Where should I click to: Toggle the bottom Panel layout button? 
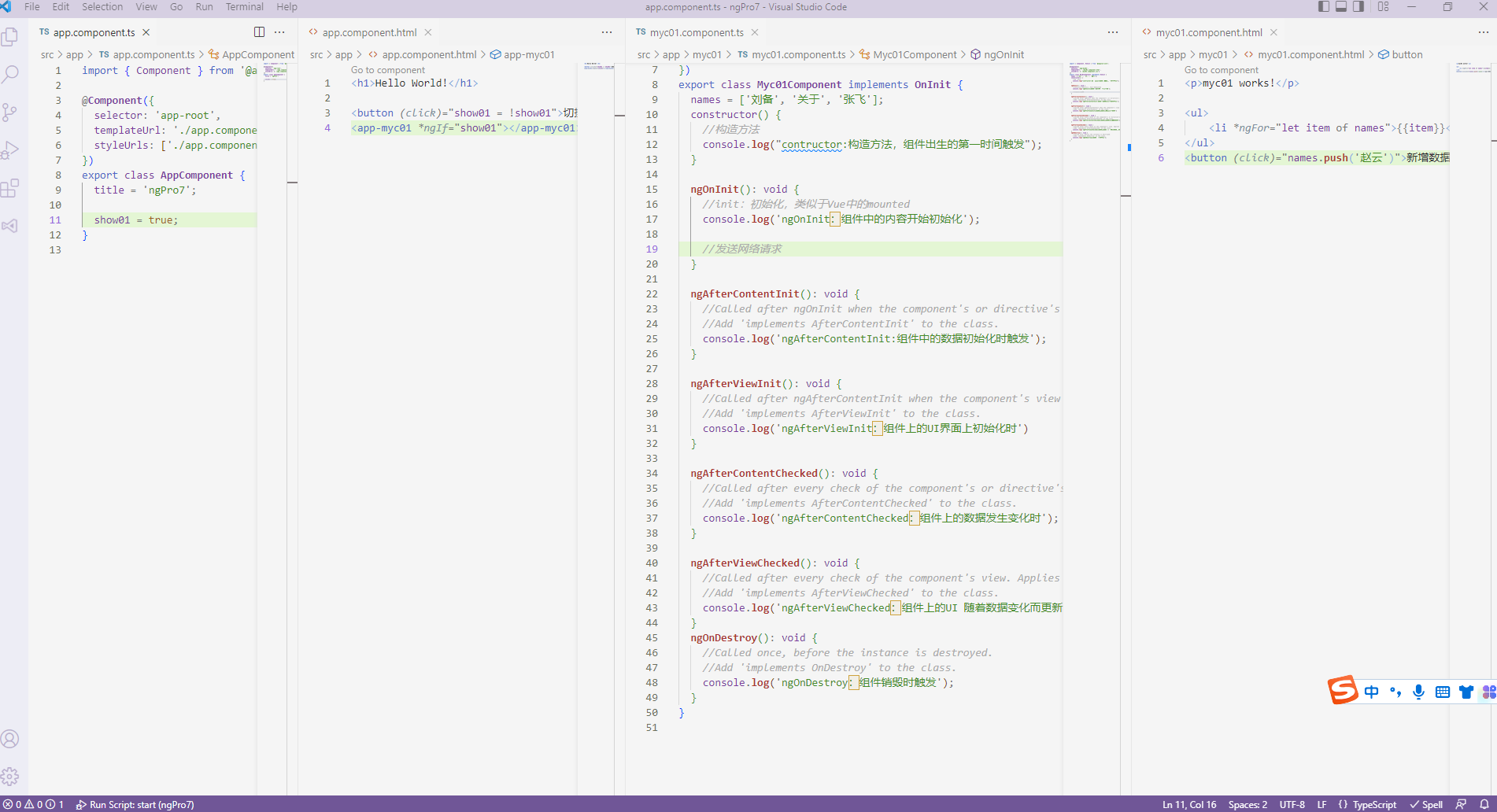(1341, 7)
